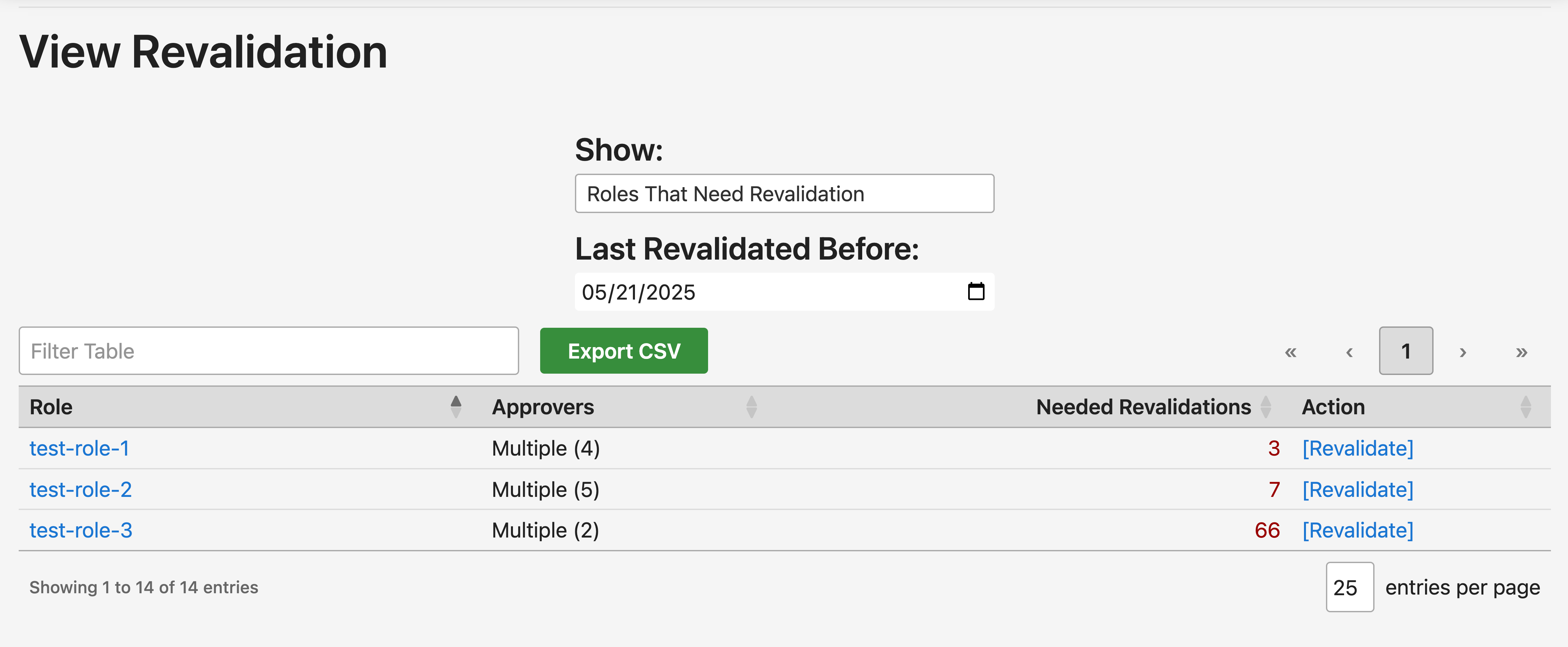1568x647 pixels.
Task: Open the Show dropdown for roles
Action: pyautogui.click(x=784, y=193)
